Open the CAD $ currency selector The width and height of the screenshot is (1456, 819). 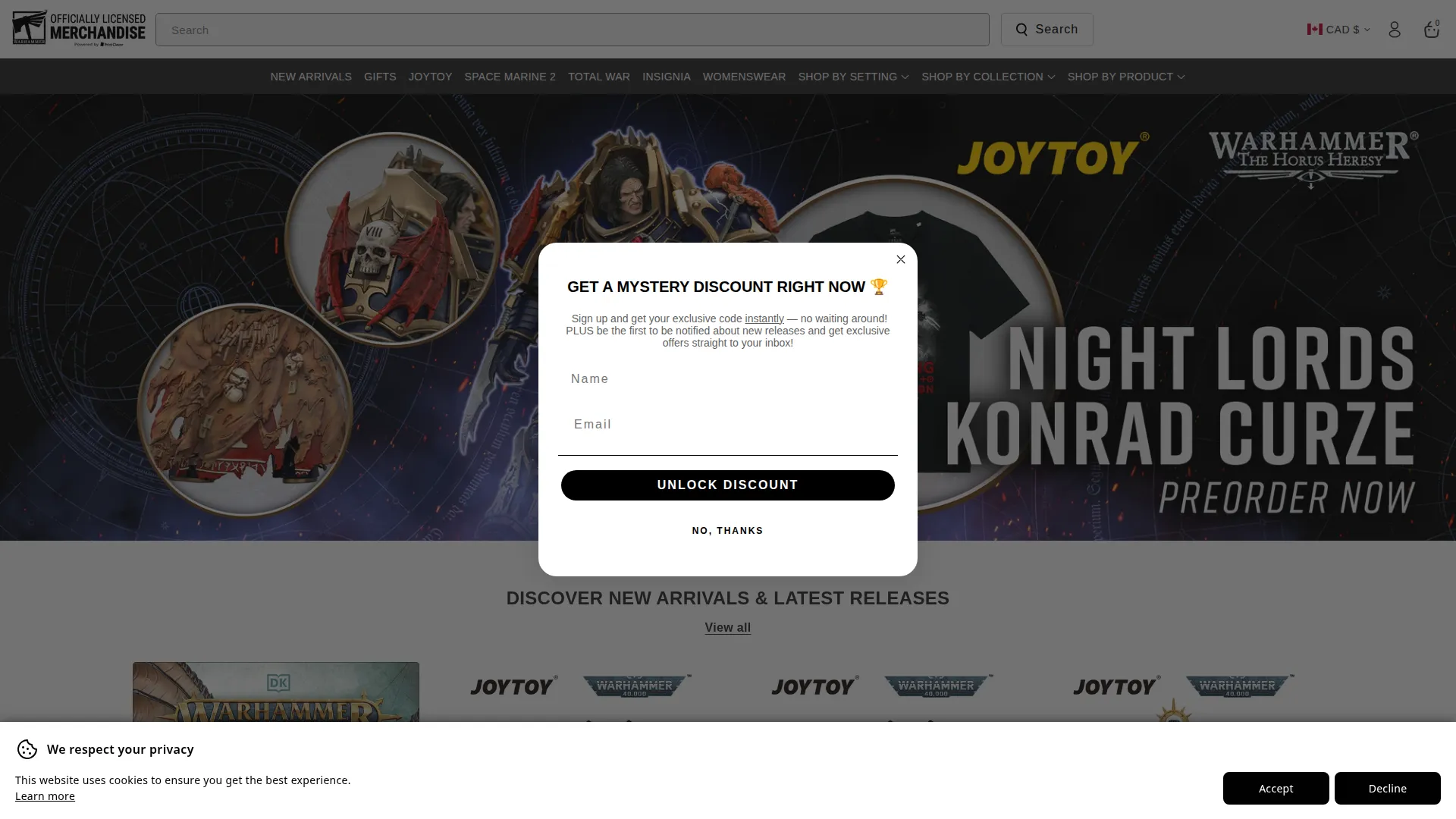[1338, 30]
